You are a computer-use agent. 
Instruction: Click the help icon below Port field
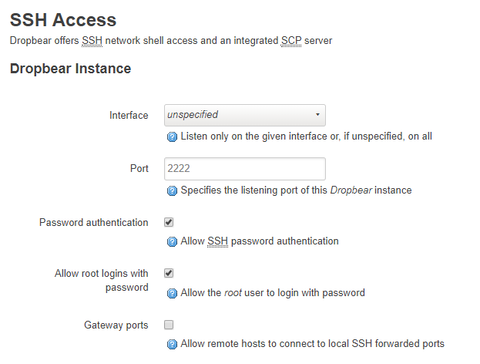pos(172,191)
